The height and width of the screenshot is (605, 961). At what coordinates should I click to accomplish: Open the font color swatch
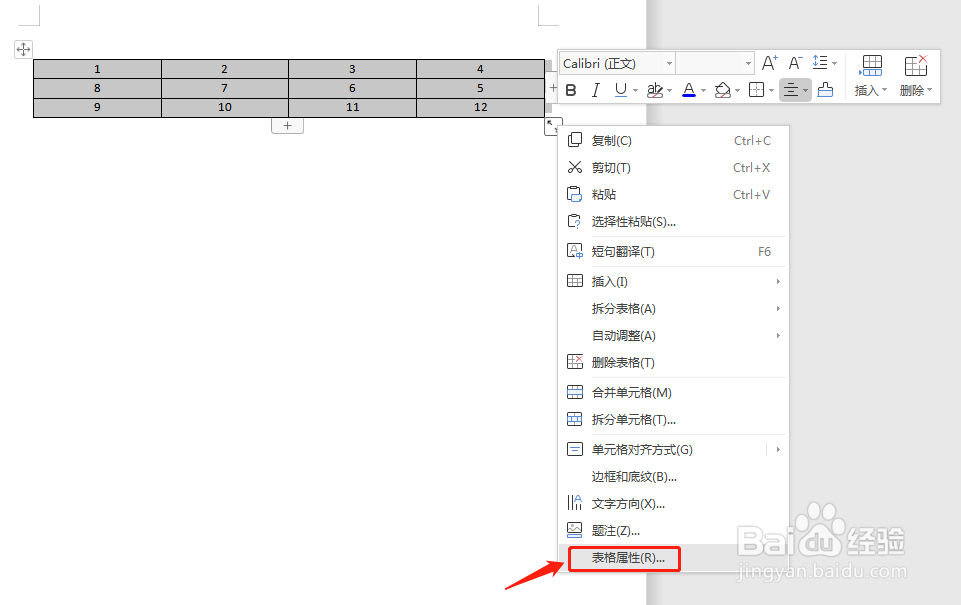(x=690, y=90)
